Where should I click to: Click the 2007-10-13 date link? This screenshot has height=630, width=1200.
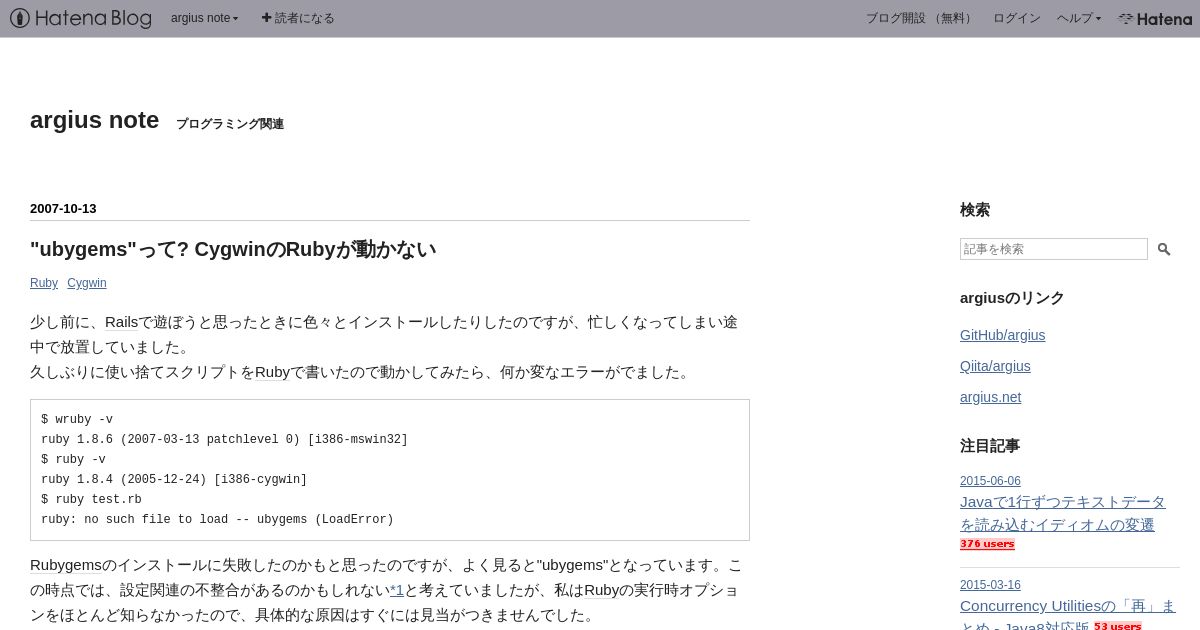click(63, 208)
